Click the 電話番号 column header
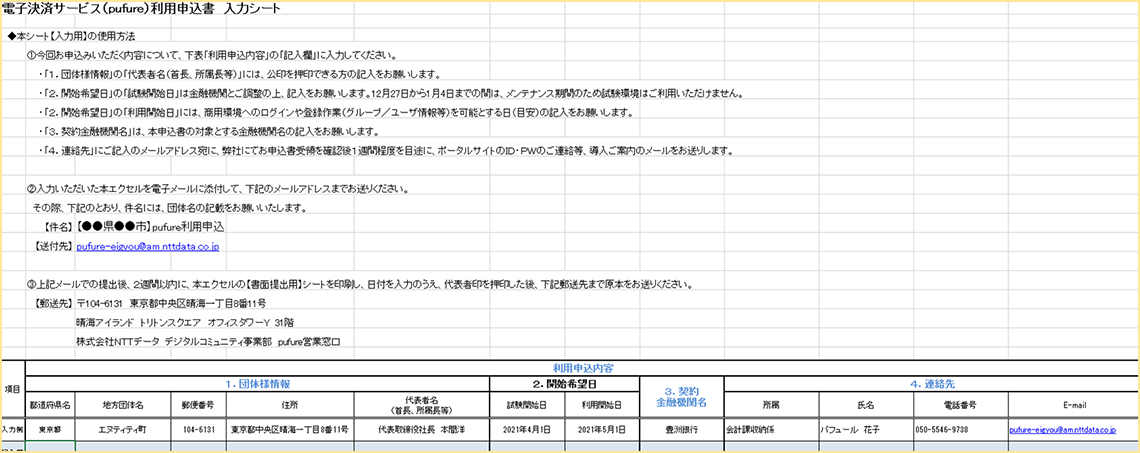Viewport: 1140px width, 453px height. pos(960,404)
